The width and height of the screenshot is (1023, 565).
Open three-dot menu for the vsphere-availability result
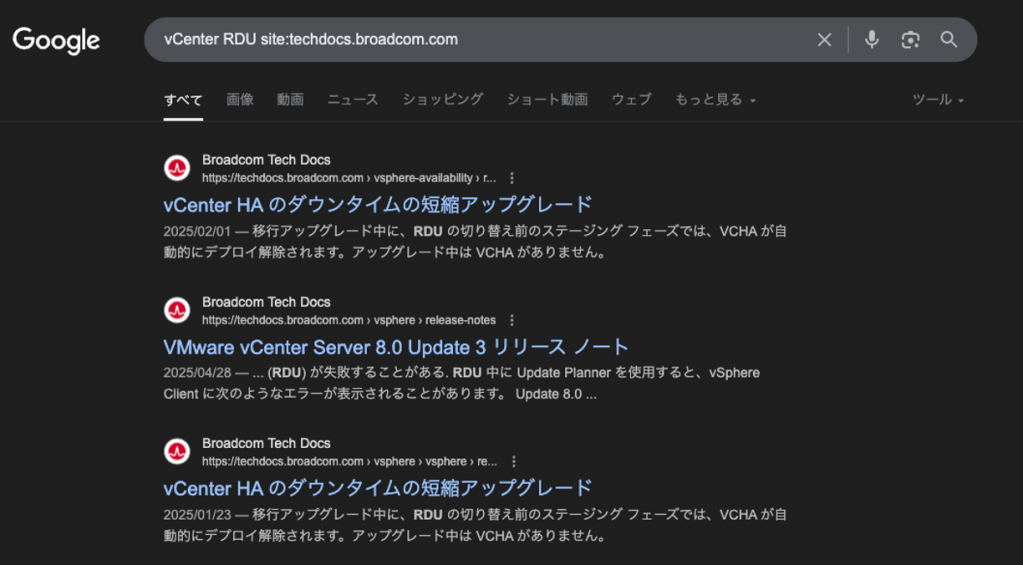point(512,178)
